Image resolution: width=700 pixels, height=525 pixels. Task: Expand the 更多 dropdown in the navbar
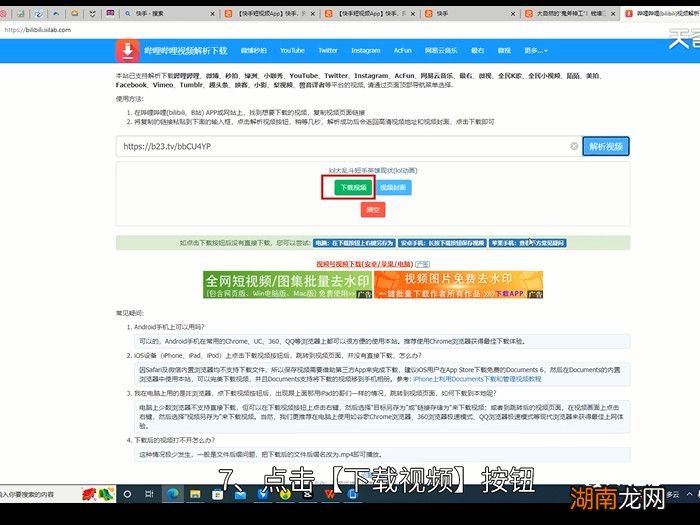pyautogui.click(x=536, y=51)
